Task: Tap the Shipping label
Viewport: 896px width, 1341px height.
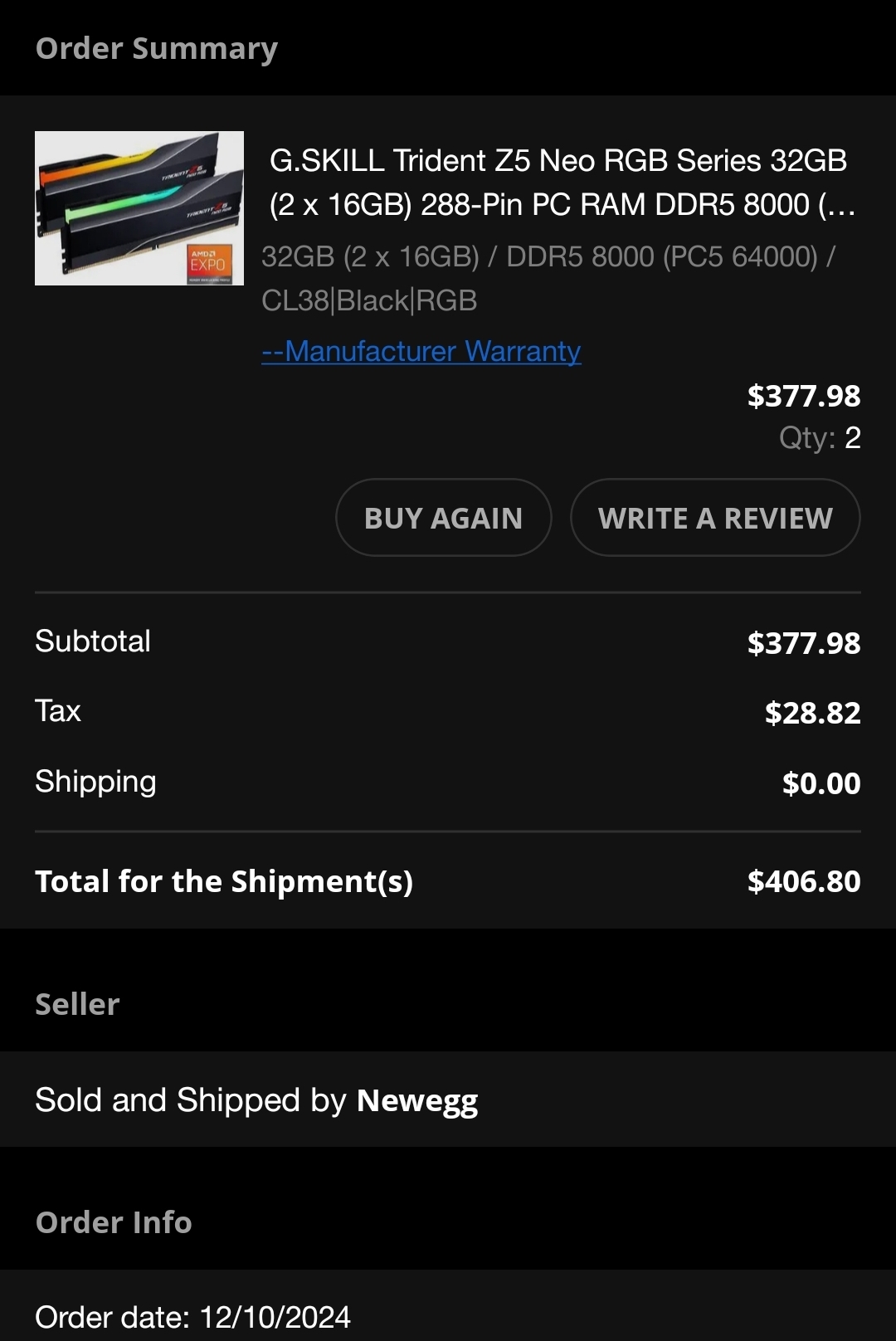Action: pyautogui.click(x=95, y=782)
